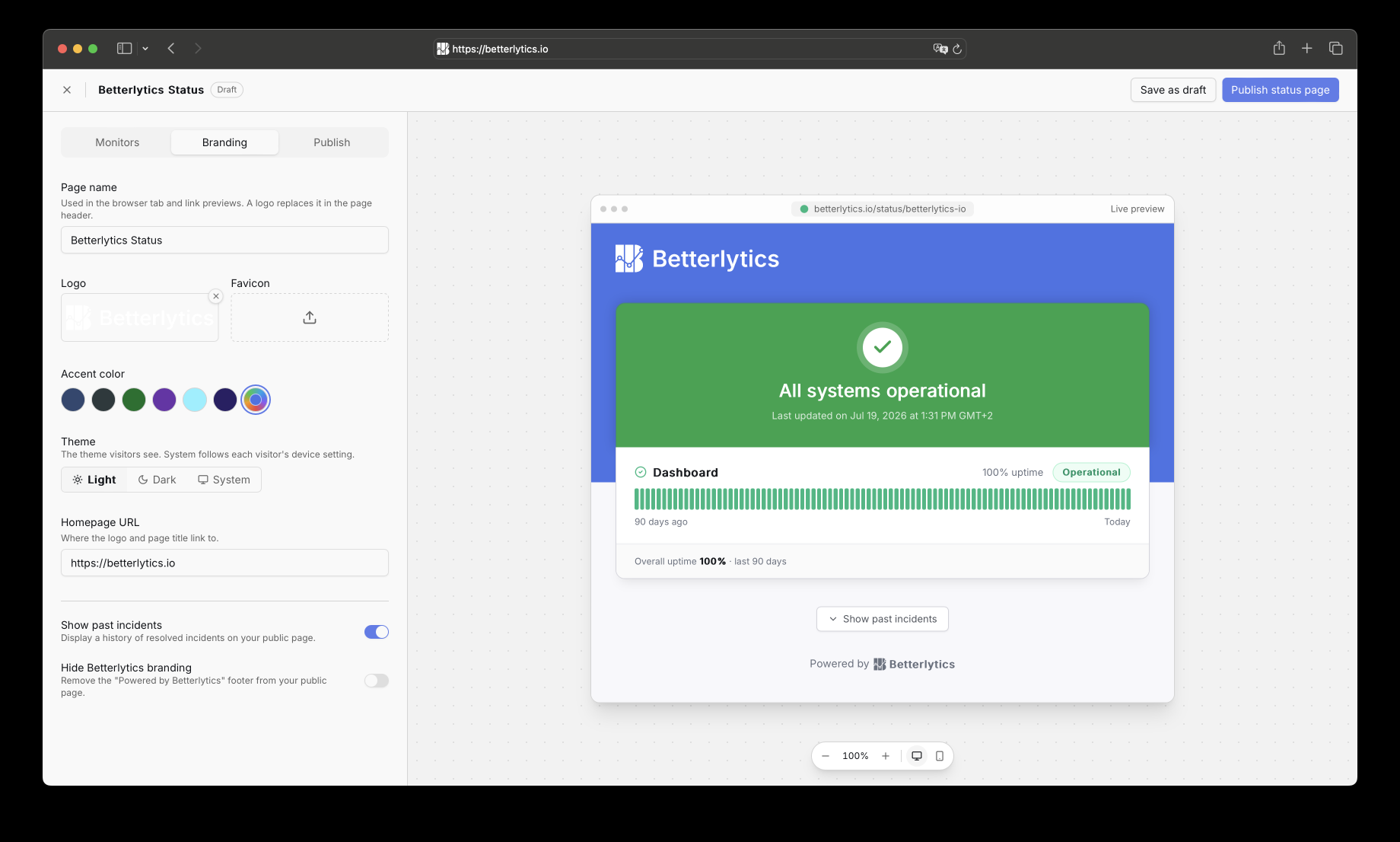The height and width of the screenshot is (842, 1400).
Task: Switch preview to desktop view icon
Action: (917, 756)
